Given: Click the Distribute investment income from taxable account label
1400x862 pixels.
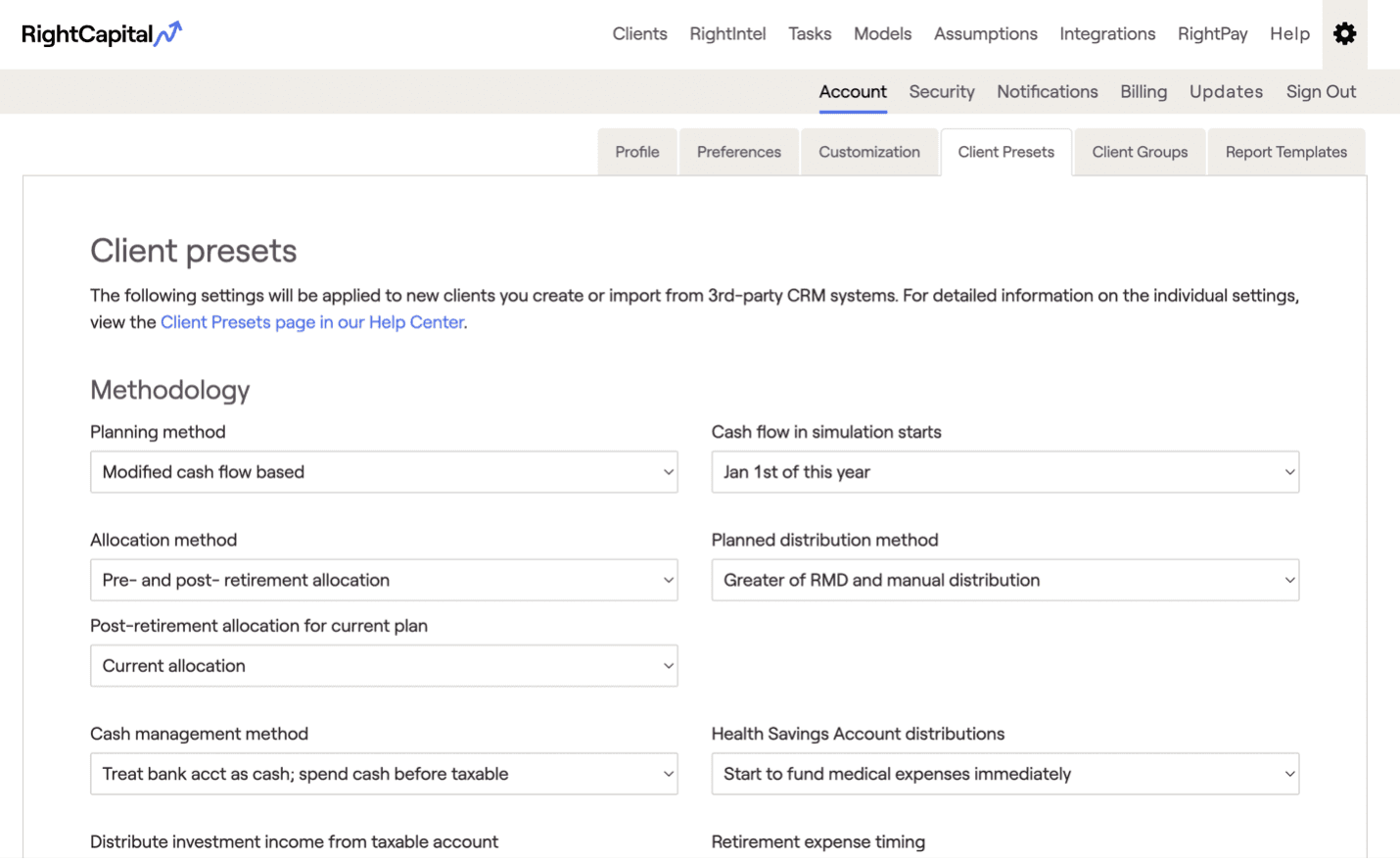Looking at the screenshot, I should pos(294,841).
